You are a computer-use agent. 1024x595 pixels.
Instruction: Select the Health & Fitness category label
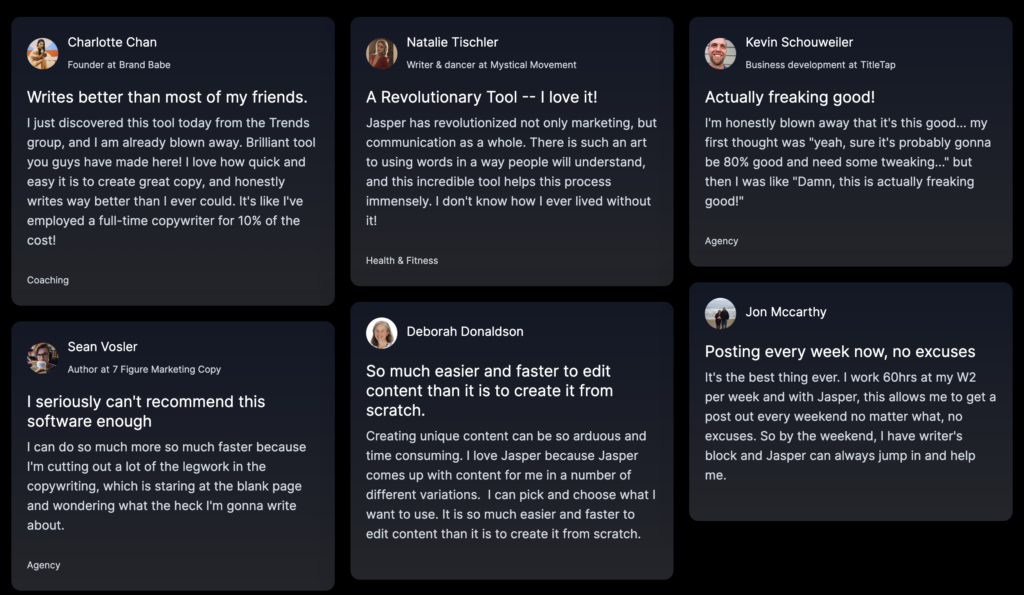[402, 261]
